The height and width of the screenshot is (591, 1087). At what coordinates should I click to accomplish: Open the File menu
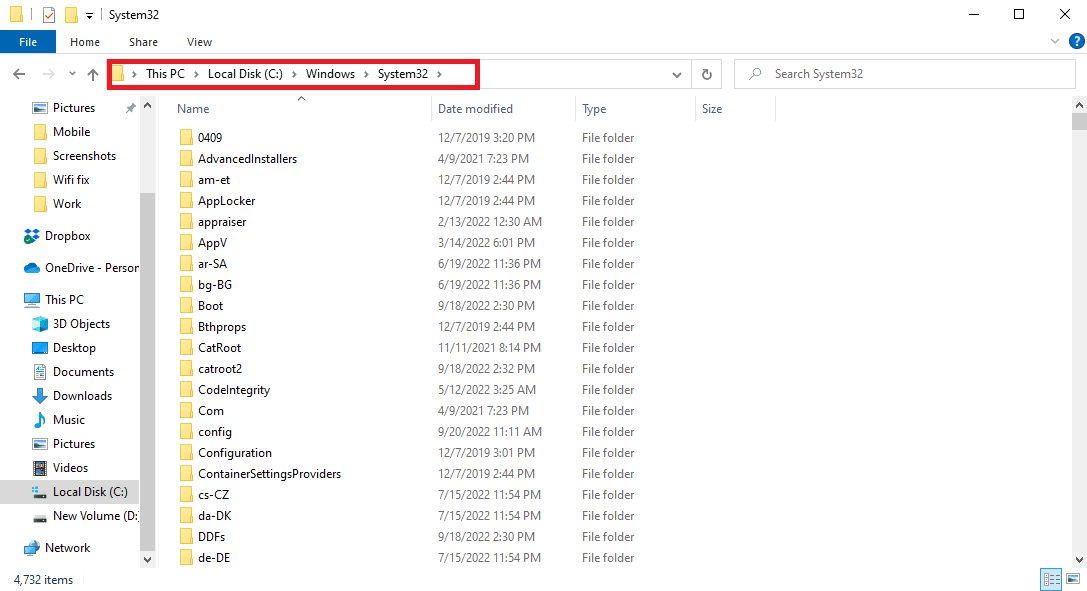pyautogui.click(x=28, y=42)
